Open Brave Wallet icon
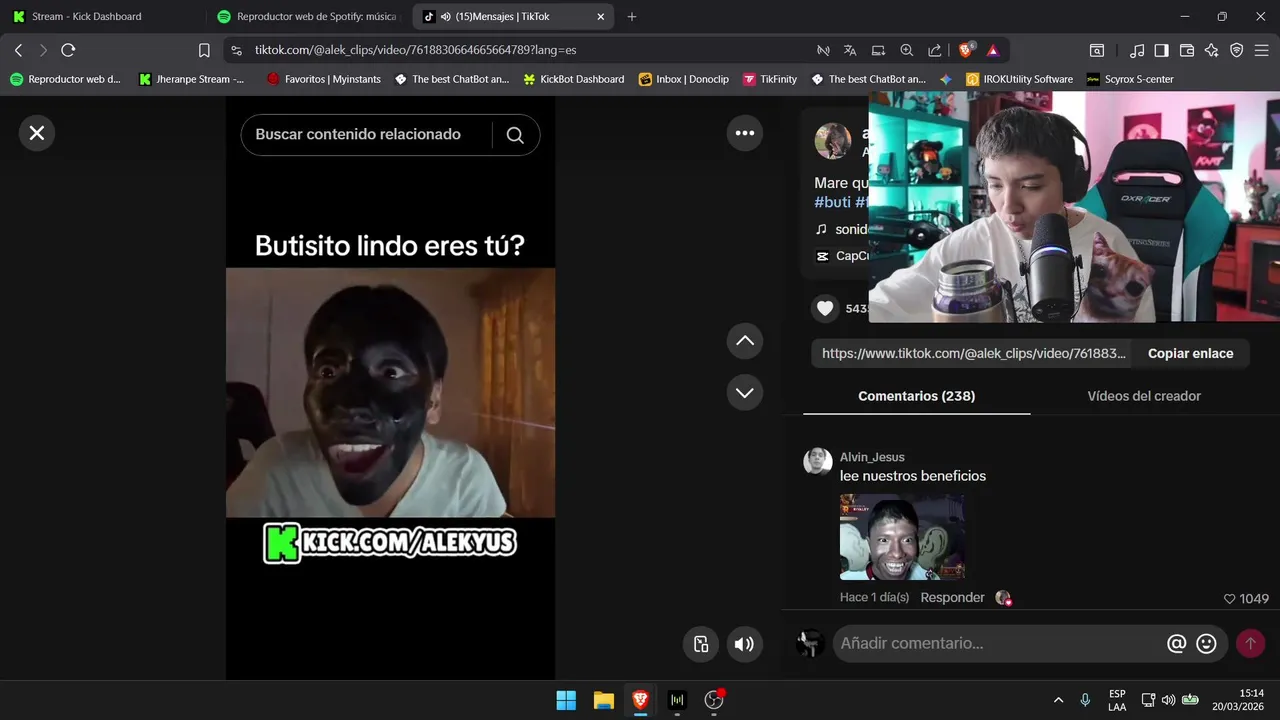This screenshot has width=1280, height=720. (x=1187, y=50)
